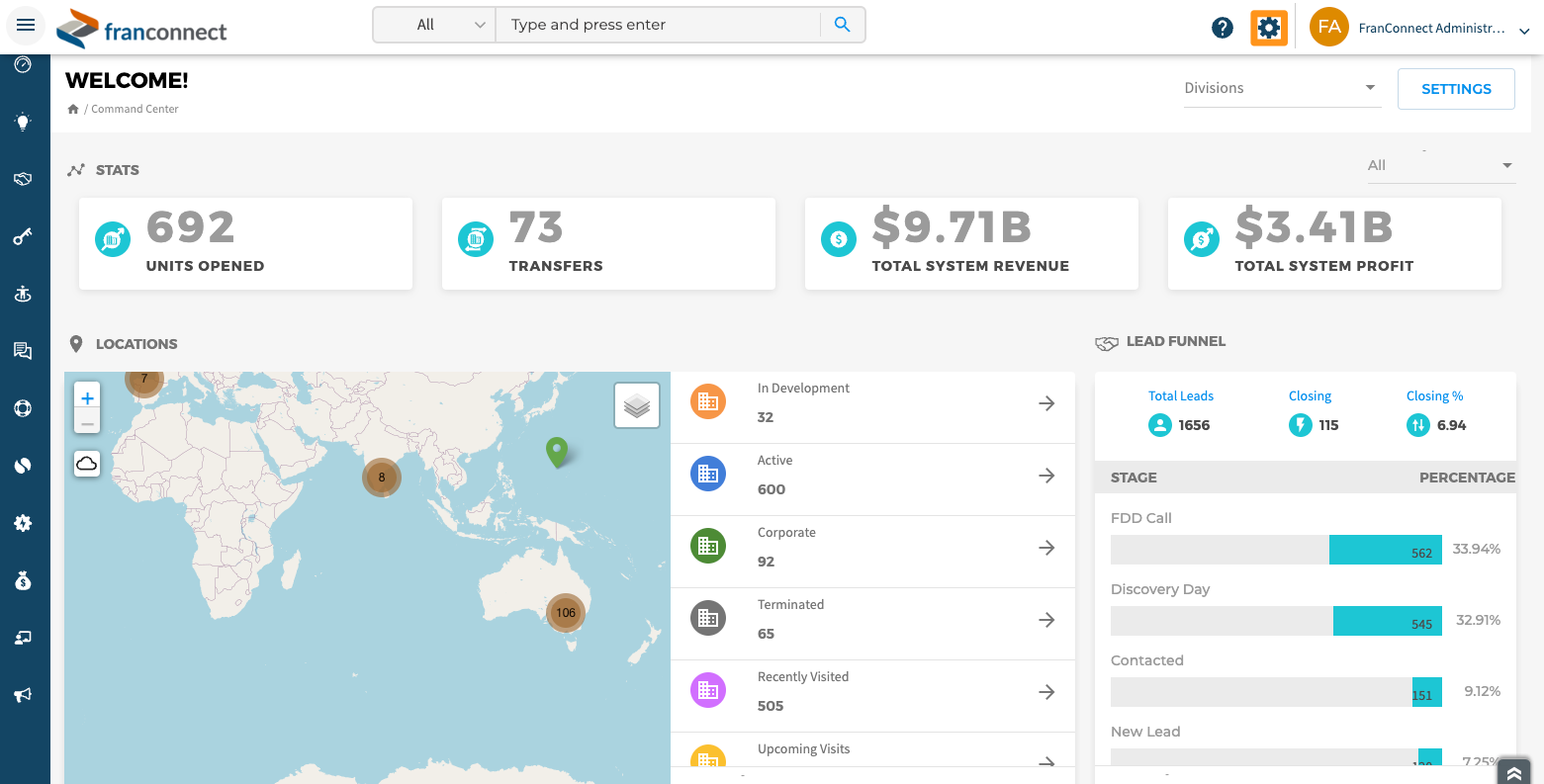This screenshot has width=1544, height=784.
Task: Open the All search category dropdown
Action: 435,25
